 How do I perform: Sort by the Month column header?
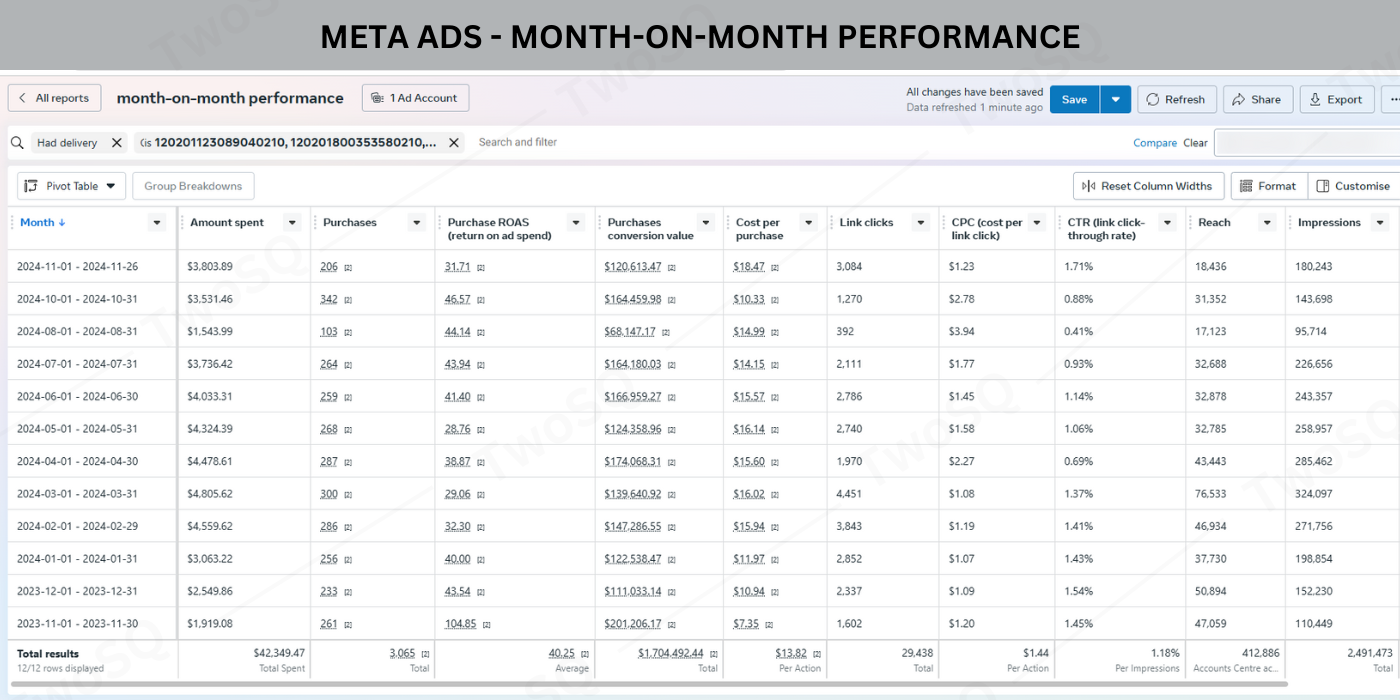pyautogui.click(x=42, y=222)
